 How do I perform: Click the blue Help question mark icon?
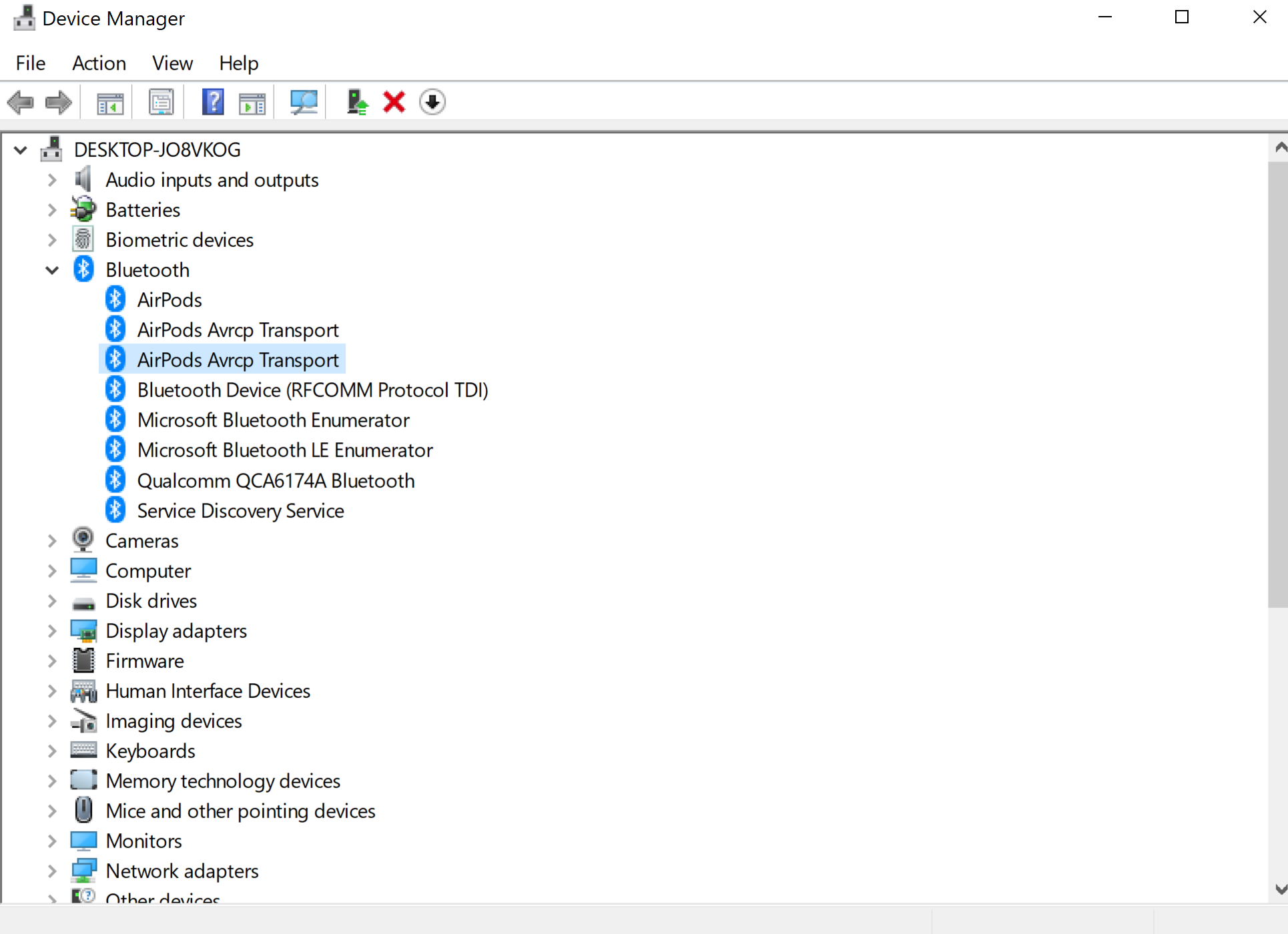point(213,103)
